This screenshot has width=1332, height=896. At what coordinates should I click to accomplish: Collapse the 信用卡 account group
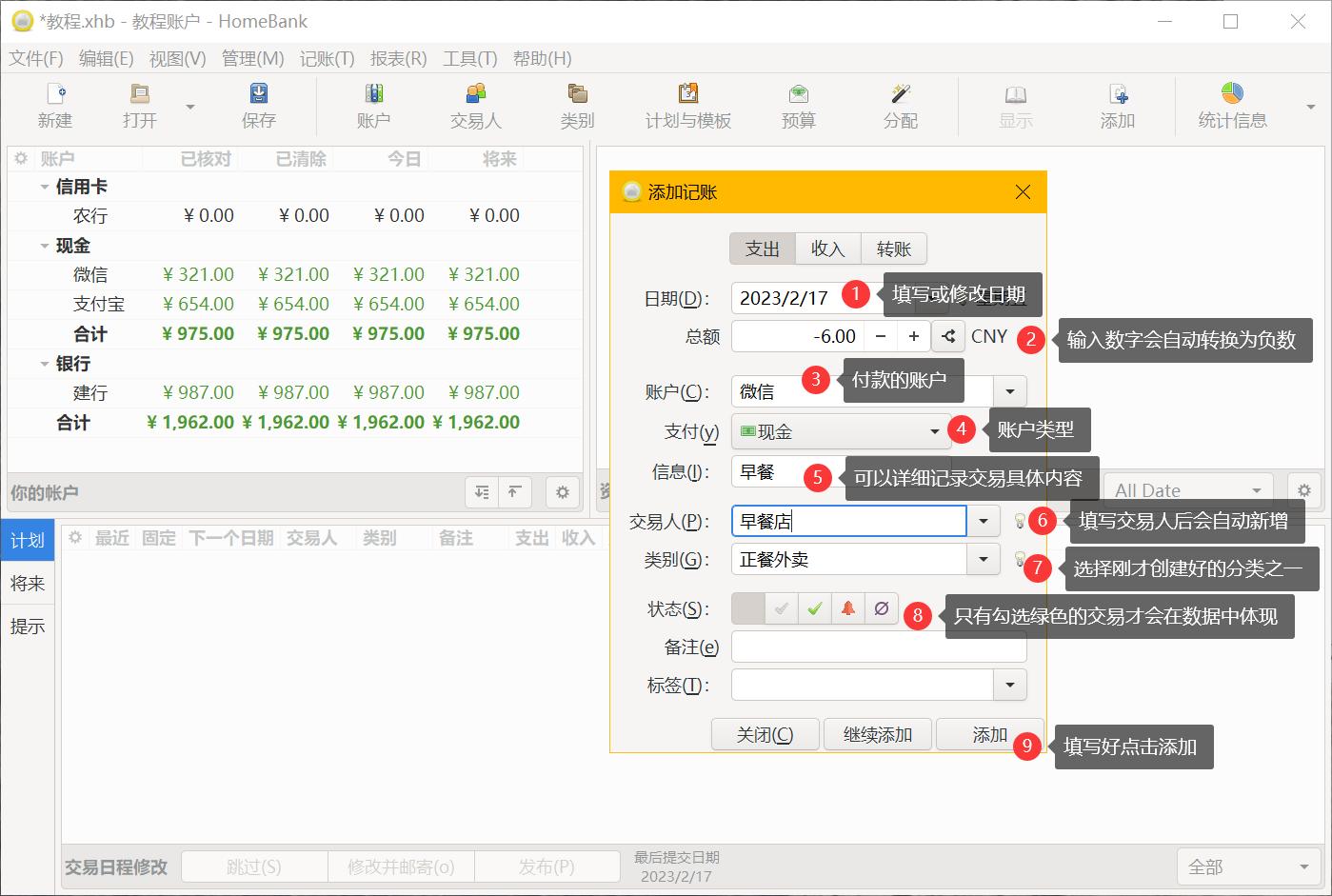click(44, 188)
